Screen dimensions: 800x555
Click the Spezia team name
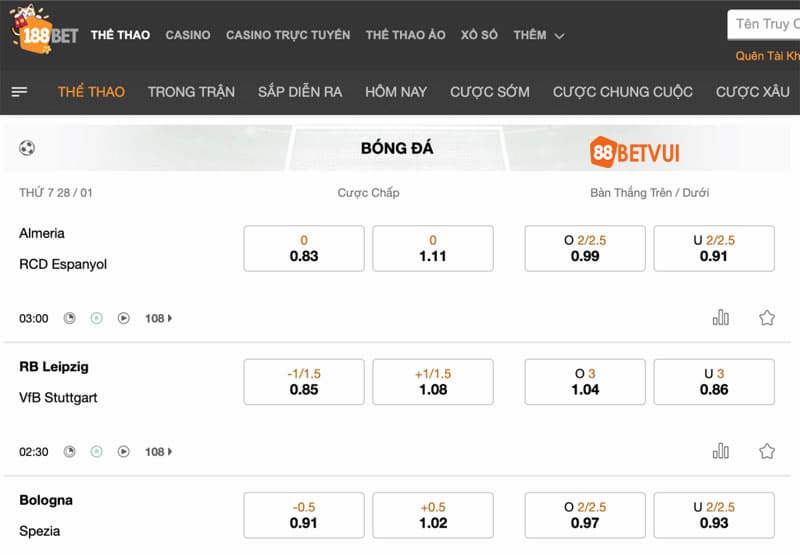[x=39, y=531]
